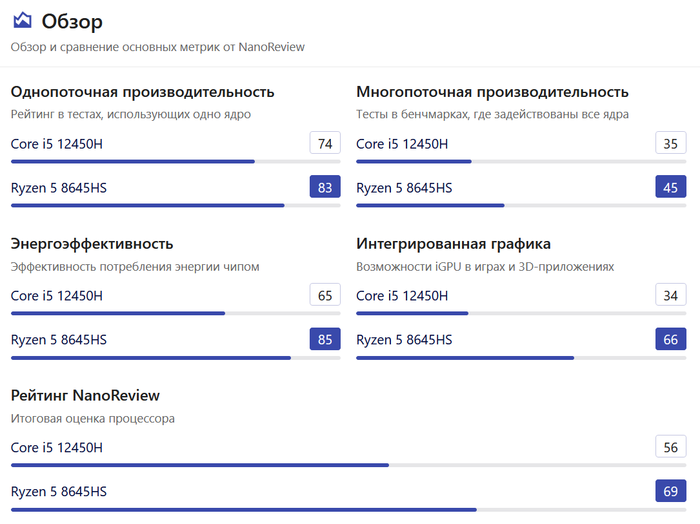This screenshot has height=524, width=700.
Task: Click NanoReview rating score 56 badge
Action: coord(670,448)
